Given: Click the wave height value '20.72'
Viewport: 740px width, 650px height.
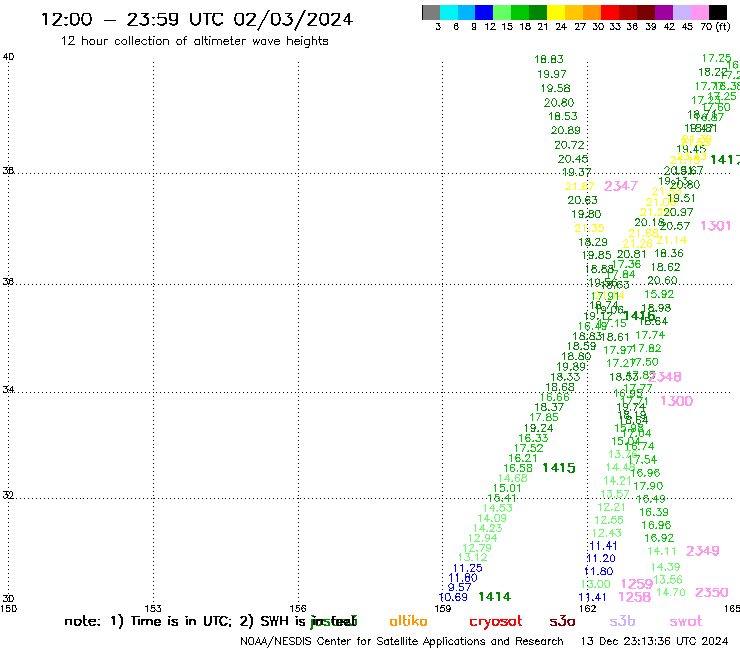Looking at the screenshot, I should click(x=569, y=145).
